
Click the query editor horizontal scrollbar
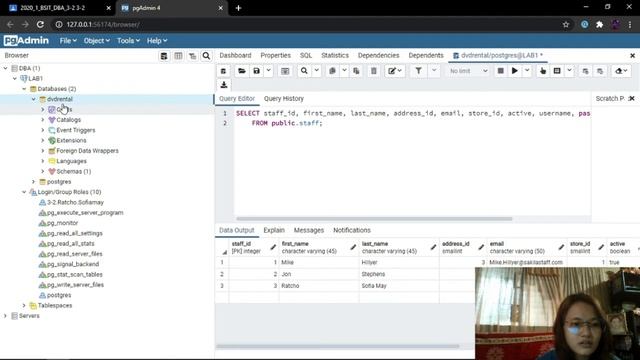(374, 219)
